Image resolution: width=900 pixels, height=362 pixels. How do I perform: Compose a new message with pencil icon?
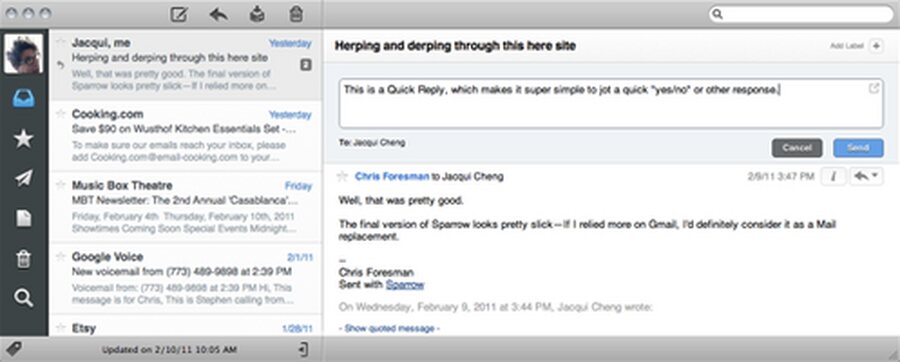180,14
